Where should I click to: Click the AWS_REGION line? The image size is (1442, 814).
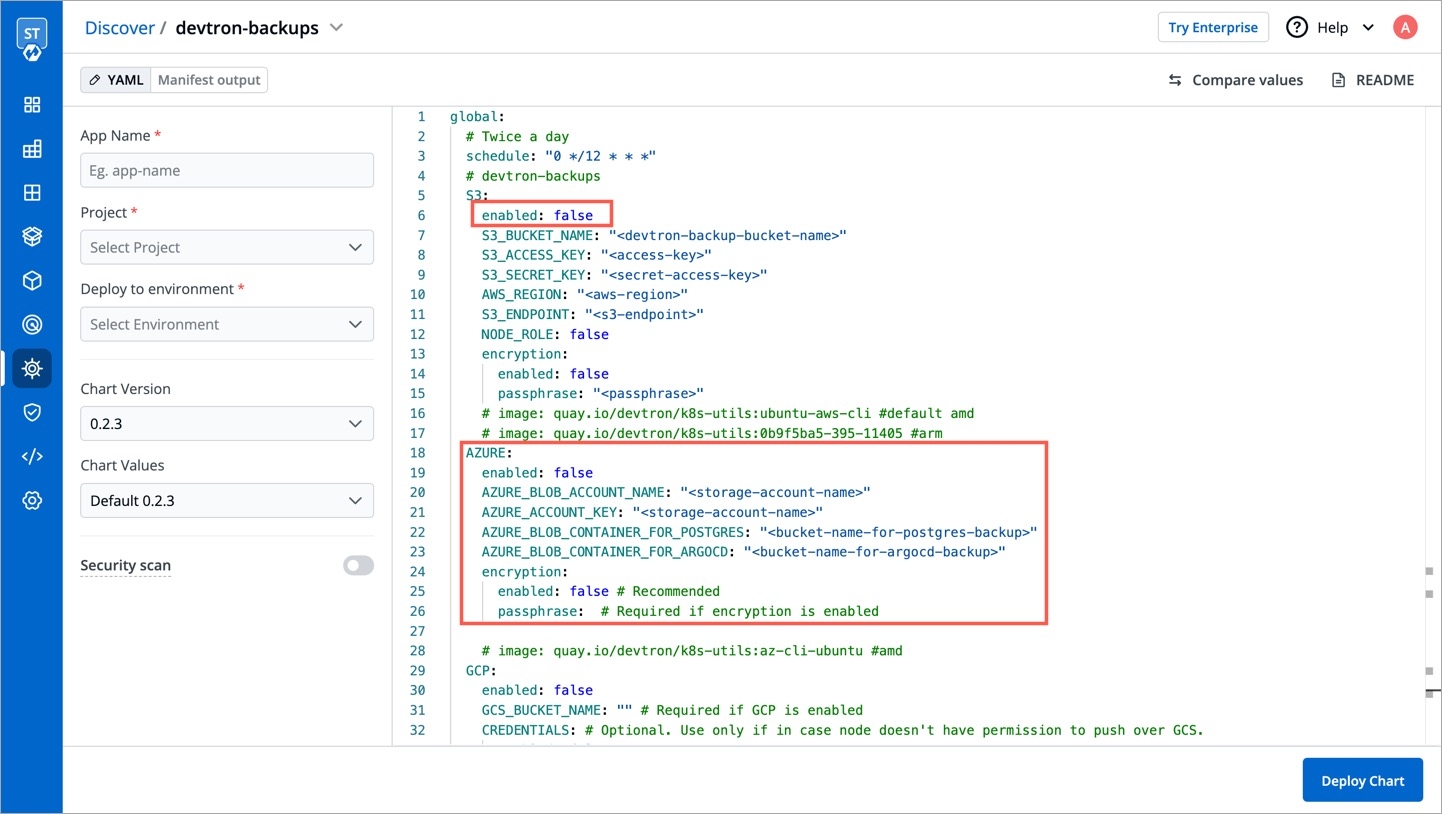click(x=584, y=294)
